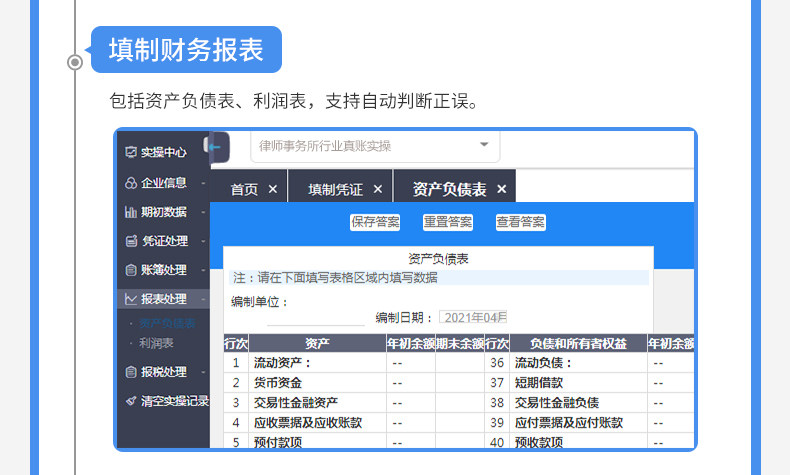Click the 账簿处理 sidebar icon

(131, 270)
